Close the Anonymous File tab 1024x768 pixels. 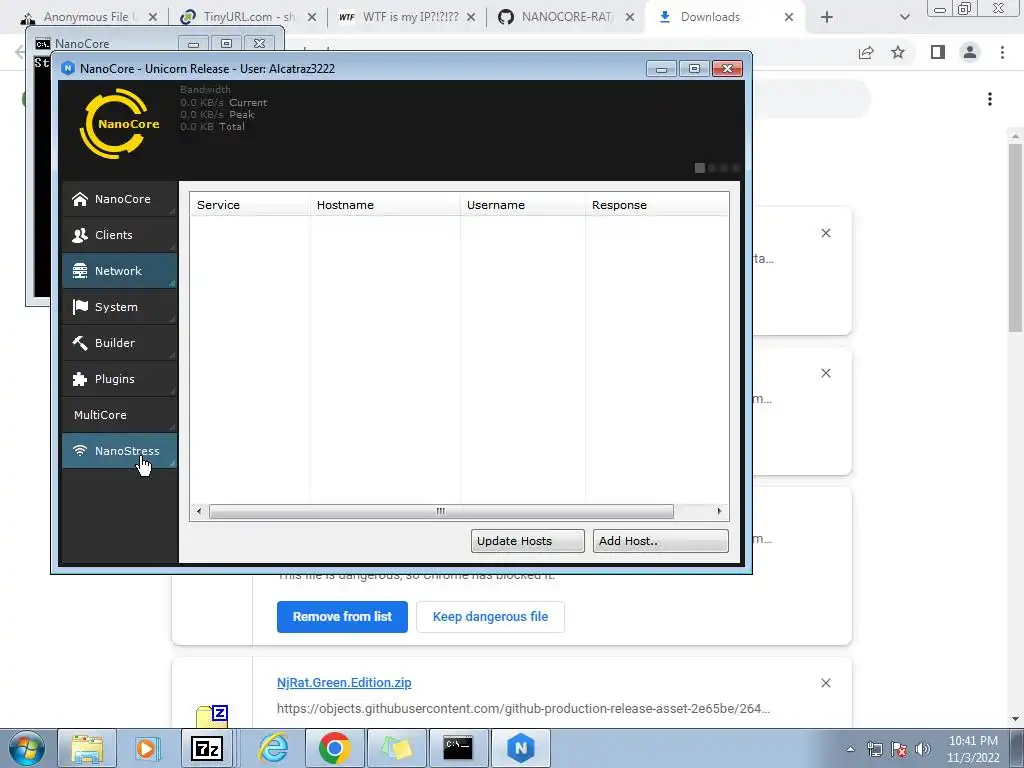153,17
